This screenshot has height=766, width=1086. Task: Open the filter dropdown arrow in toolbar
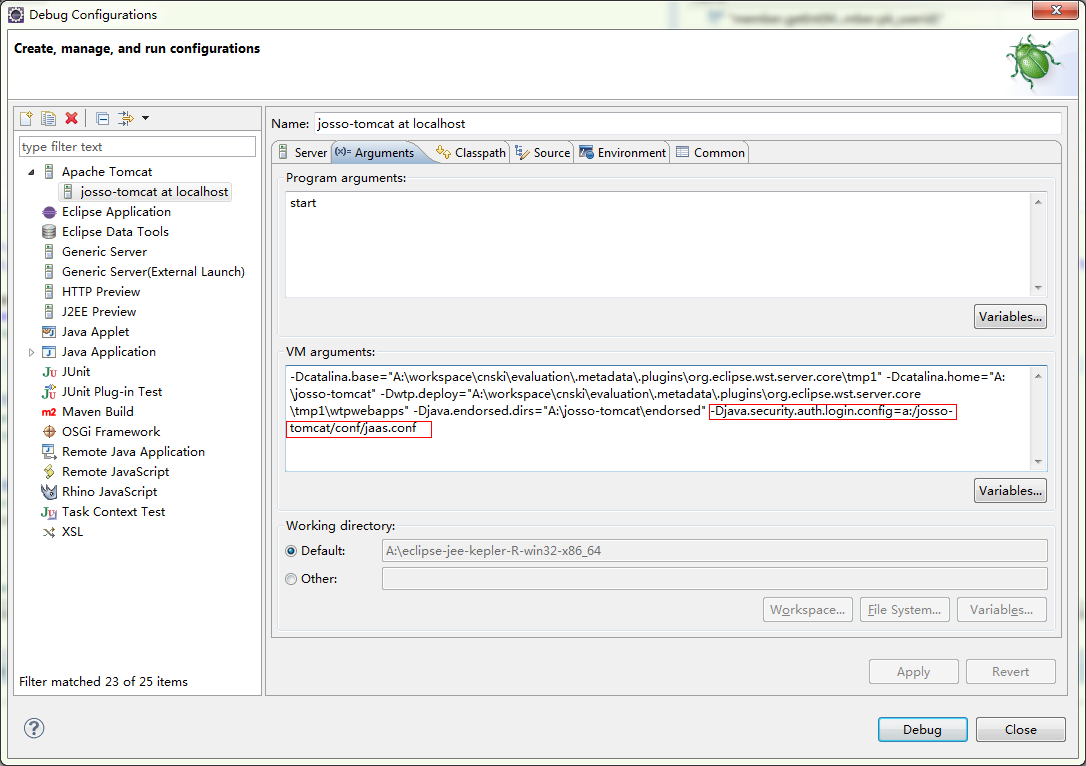point(145,118)
